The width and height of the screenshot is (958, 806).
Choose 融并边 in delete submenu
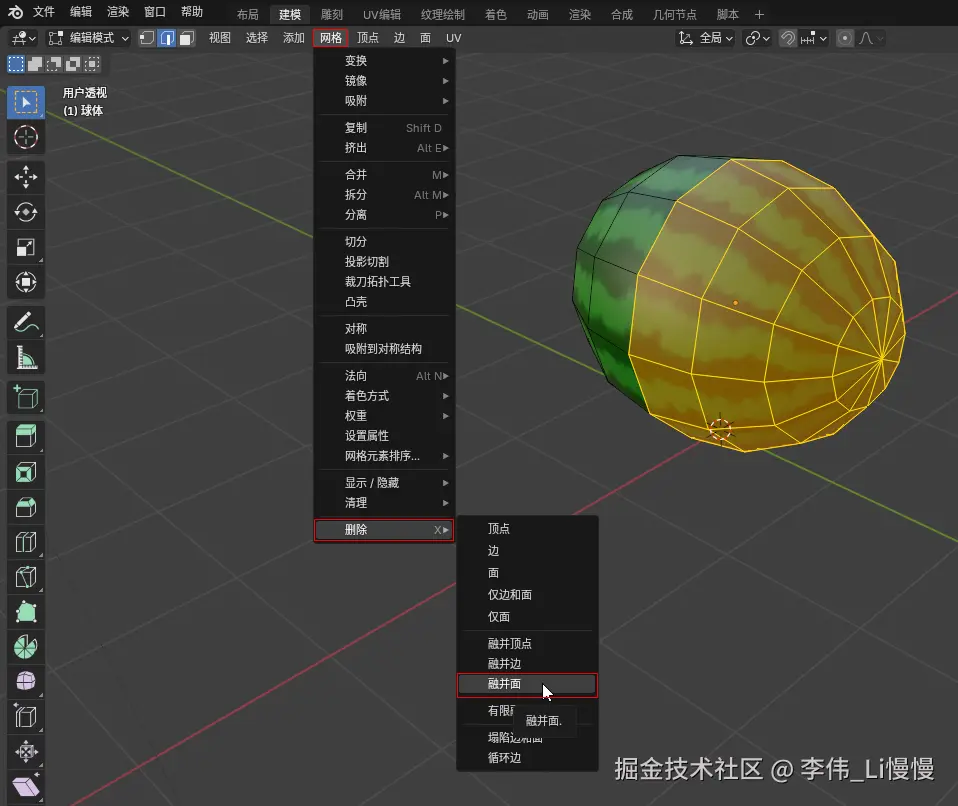[527, 664]
